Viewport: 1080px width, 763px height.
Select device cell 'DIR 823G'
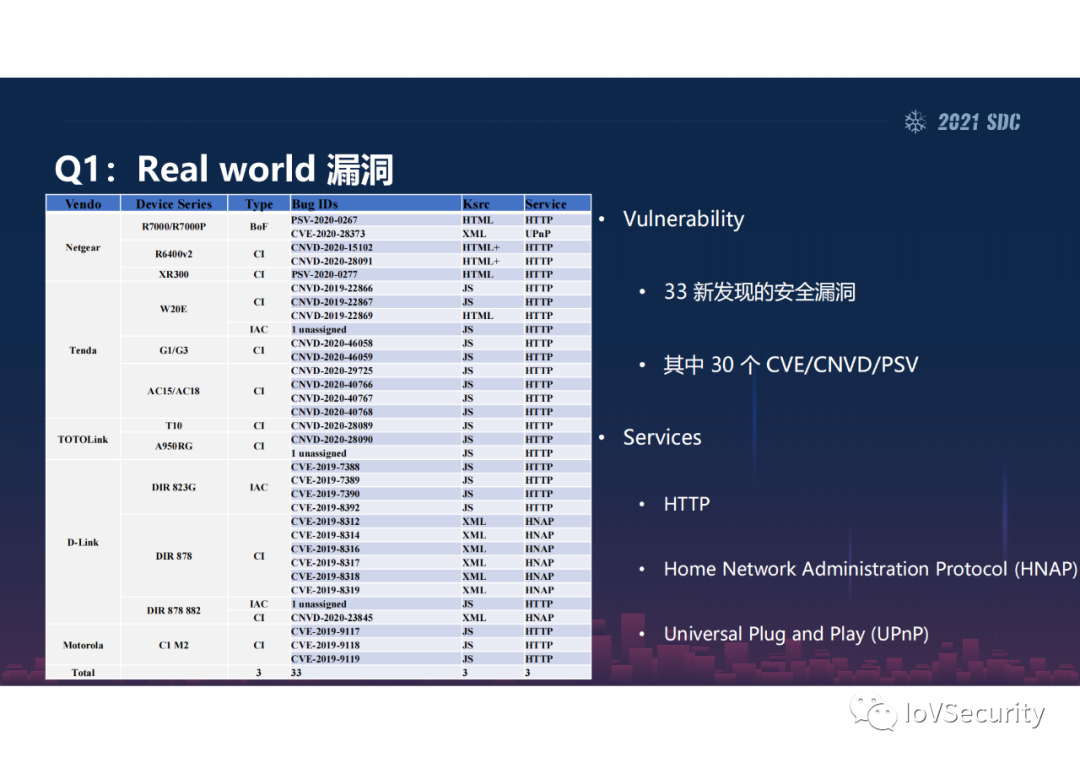point(174,487)
